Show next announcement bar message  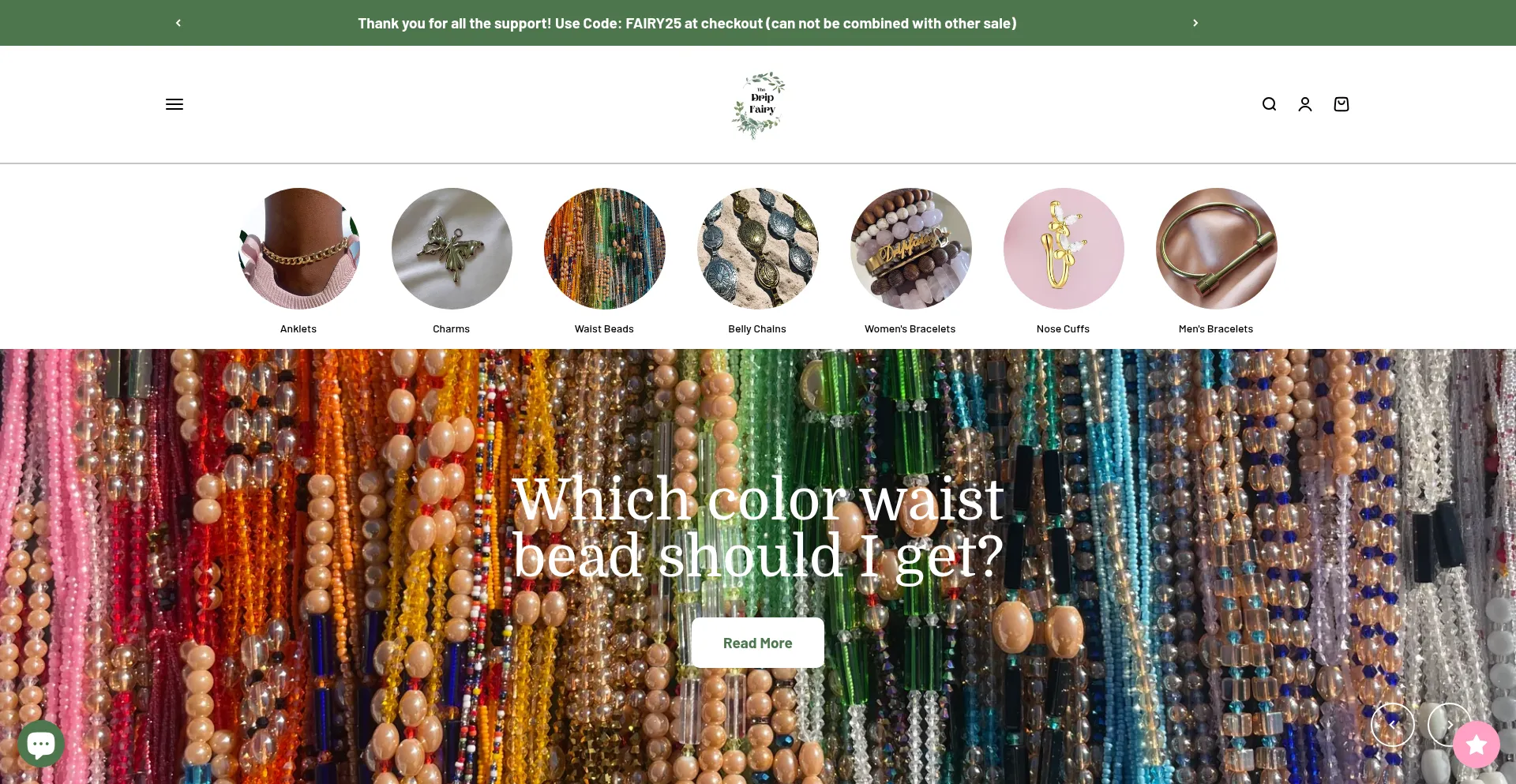click(1195, 23)
